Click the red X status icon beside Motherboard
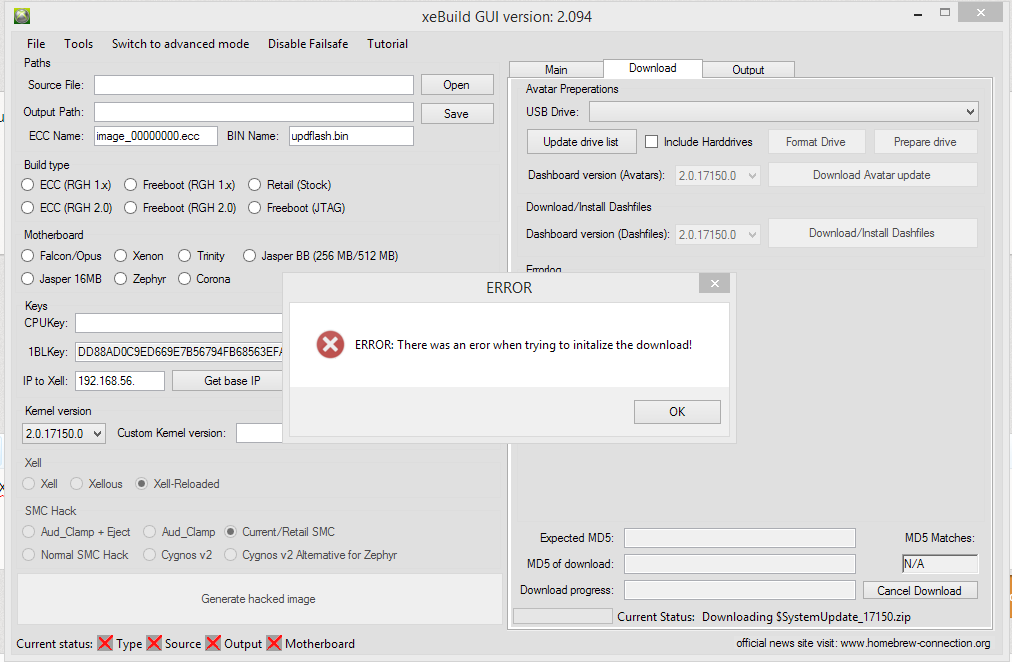The width and height of the screenshot is (1012, 662). (x=274, y=643)
